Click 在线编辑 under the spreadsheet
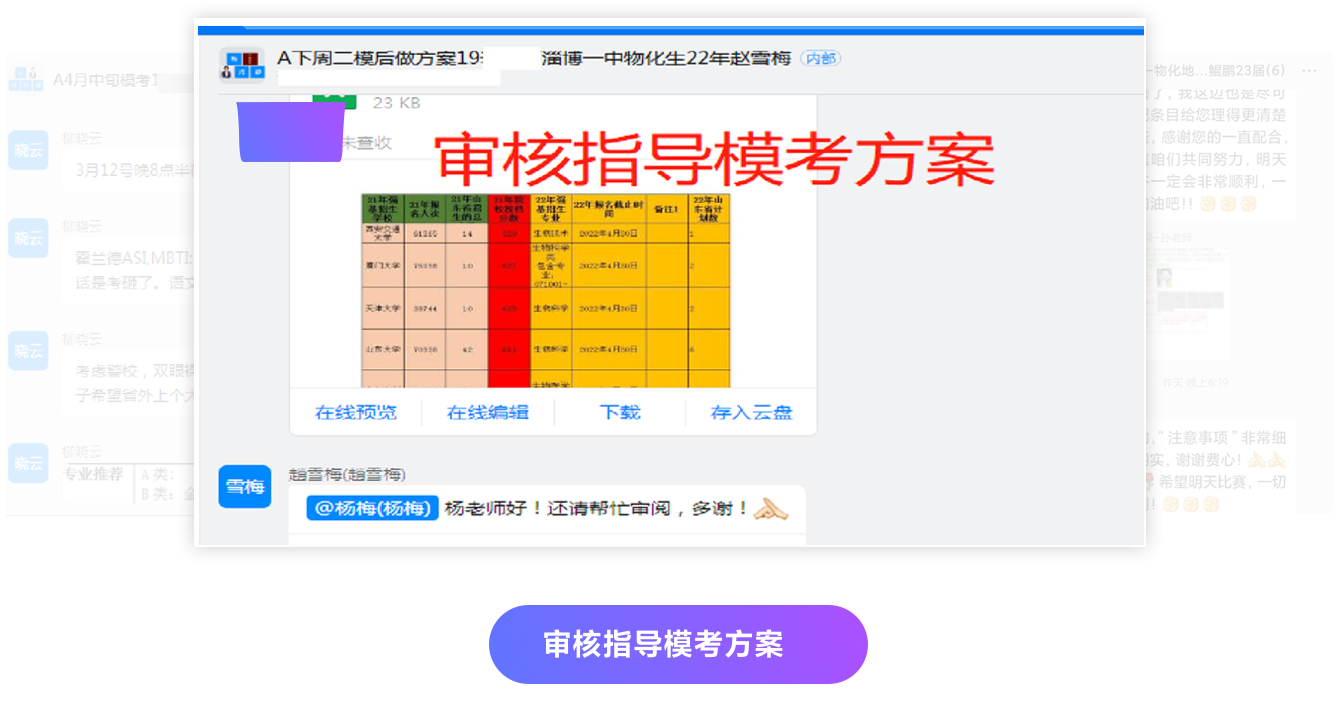 pyautogui.click(x=487, y=412)
